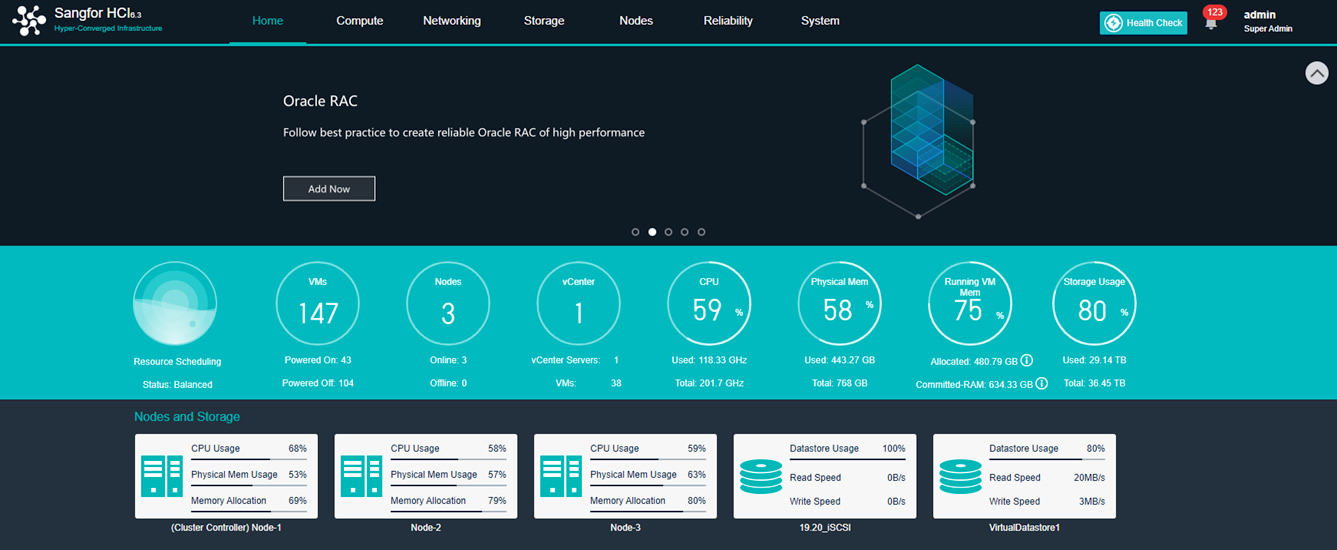Click the Node-3 server icon

561,475
